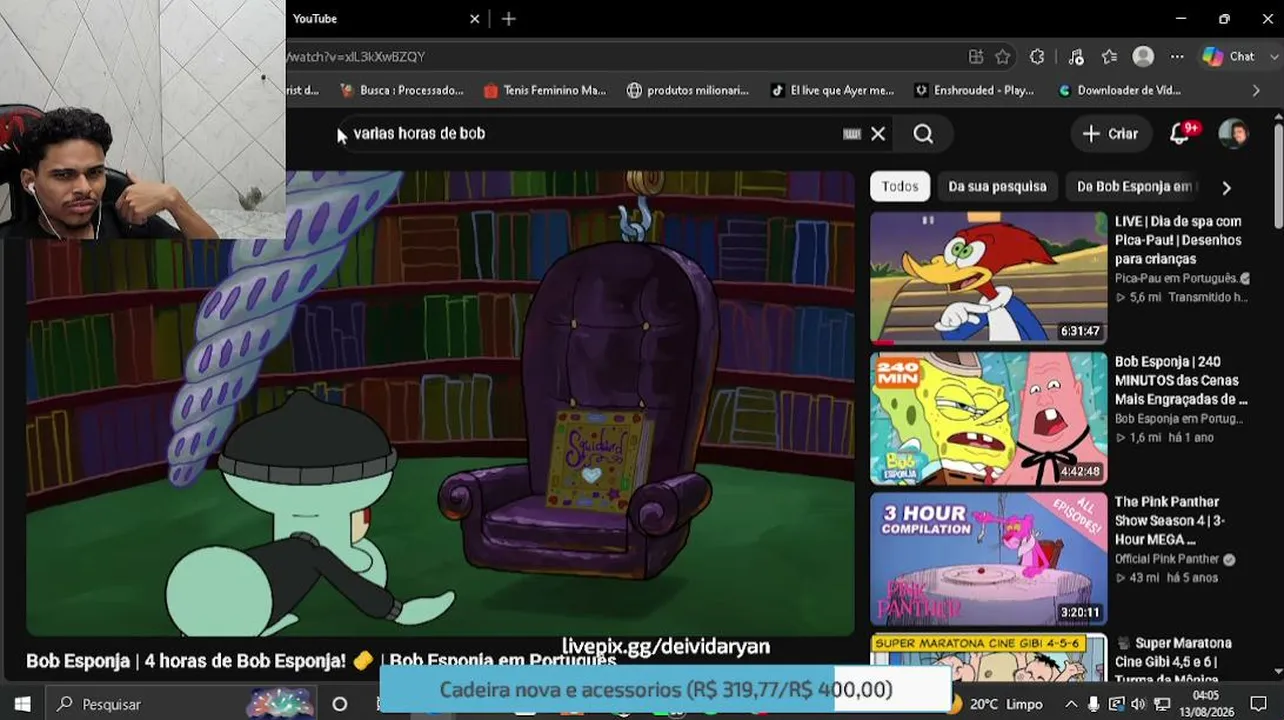
Task: Select the Todos filter chip
Action: 900,187
